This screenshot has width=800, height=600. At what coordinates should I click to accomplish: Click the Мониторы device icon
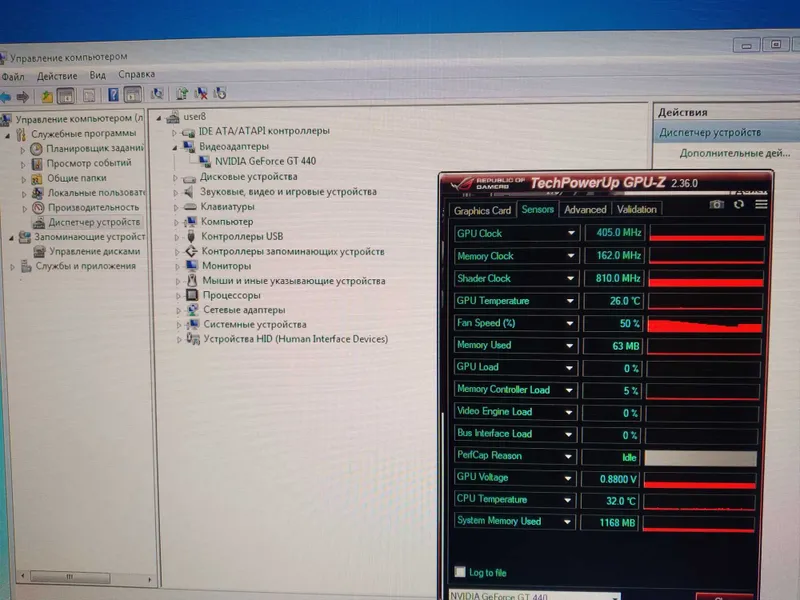[191, 265]
